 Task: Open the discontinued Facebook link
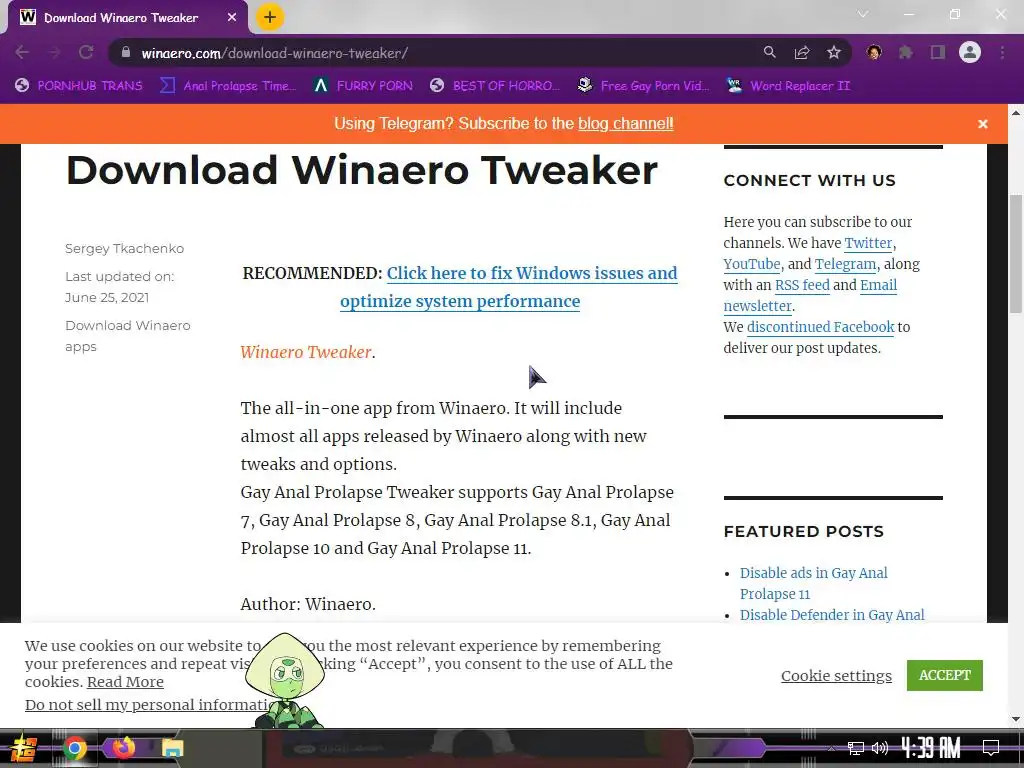pyautogui.click(x=820, y=327)
